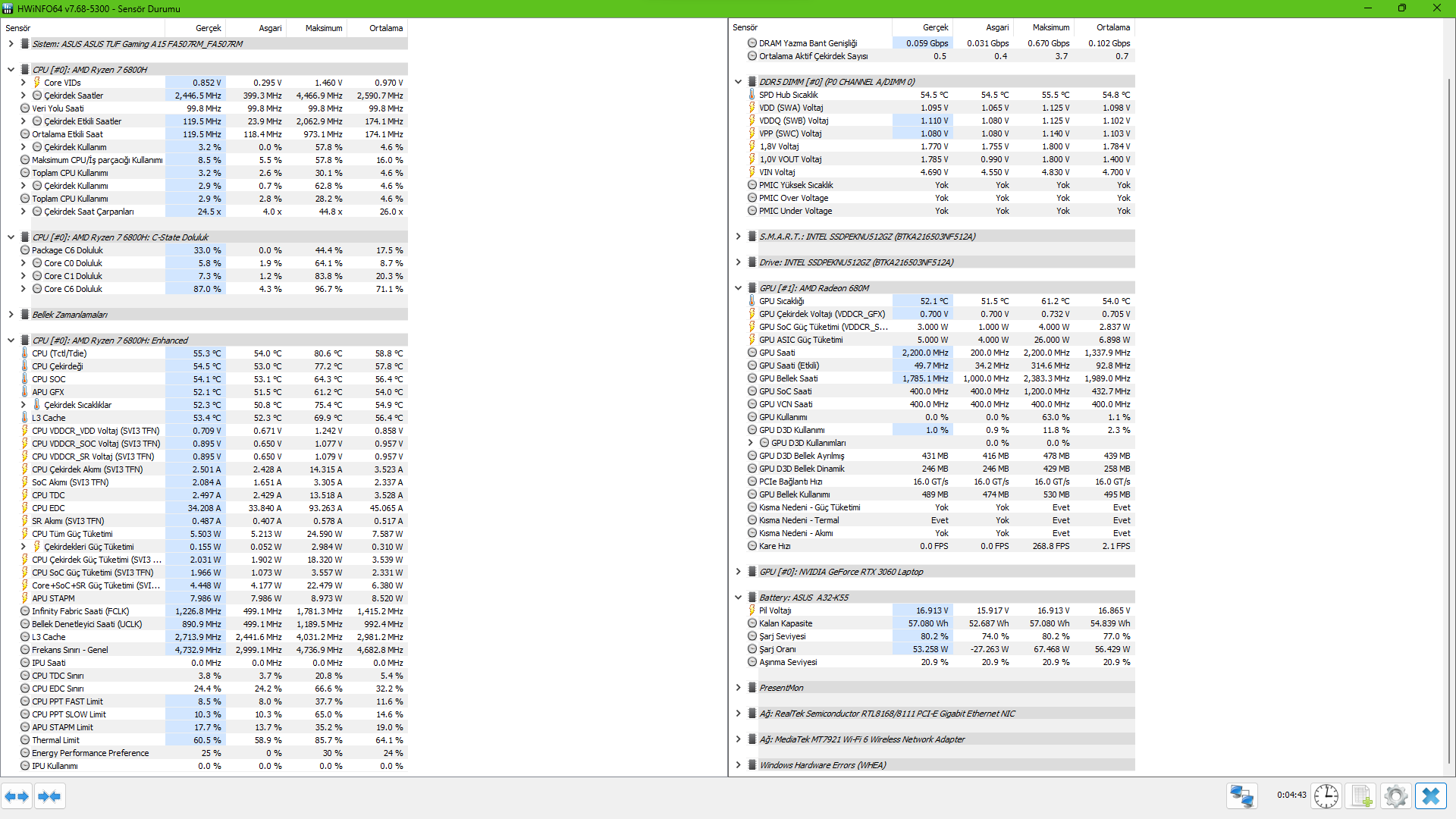Click the HWiNFO64 title bar app icon

point(8,8)
